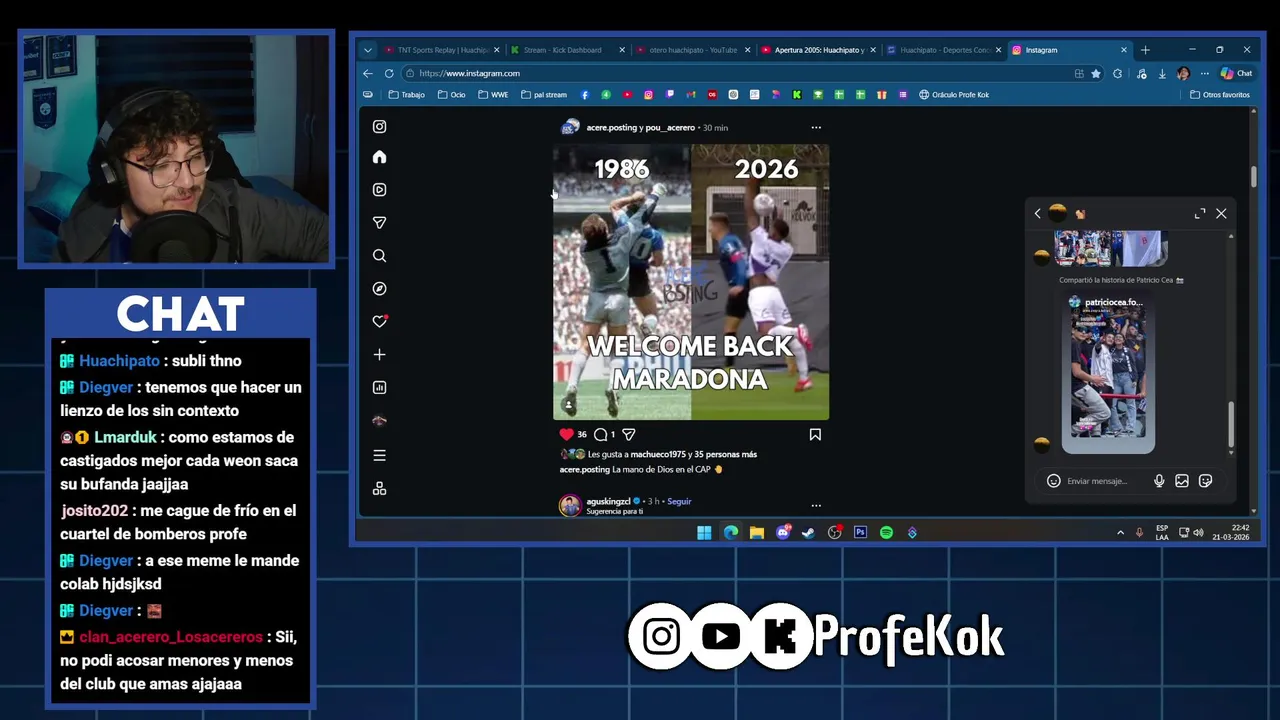
Task: Click the address bar with www.instagram.com
Action: click(x=735, y=73)
